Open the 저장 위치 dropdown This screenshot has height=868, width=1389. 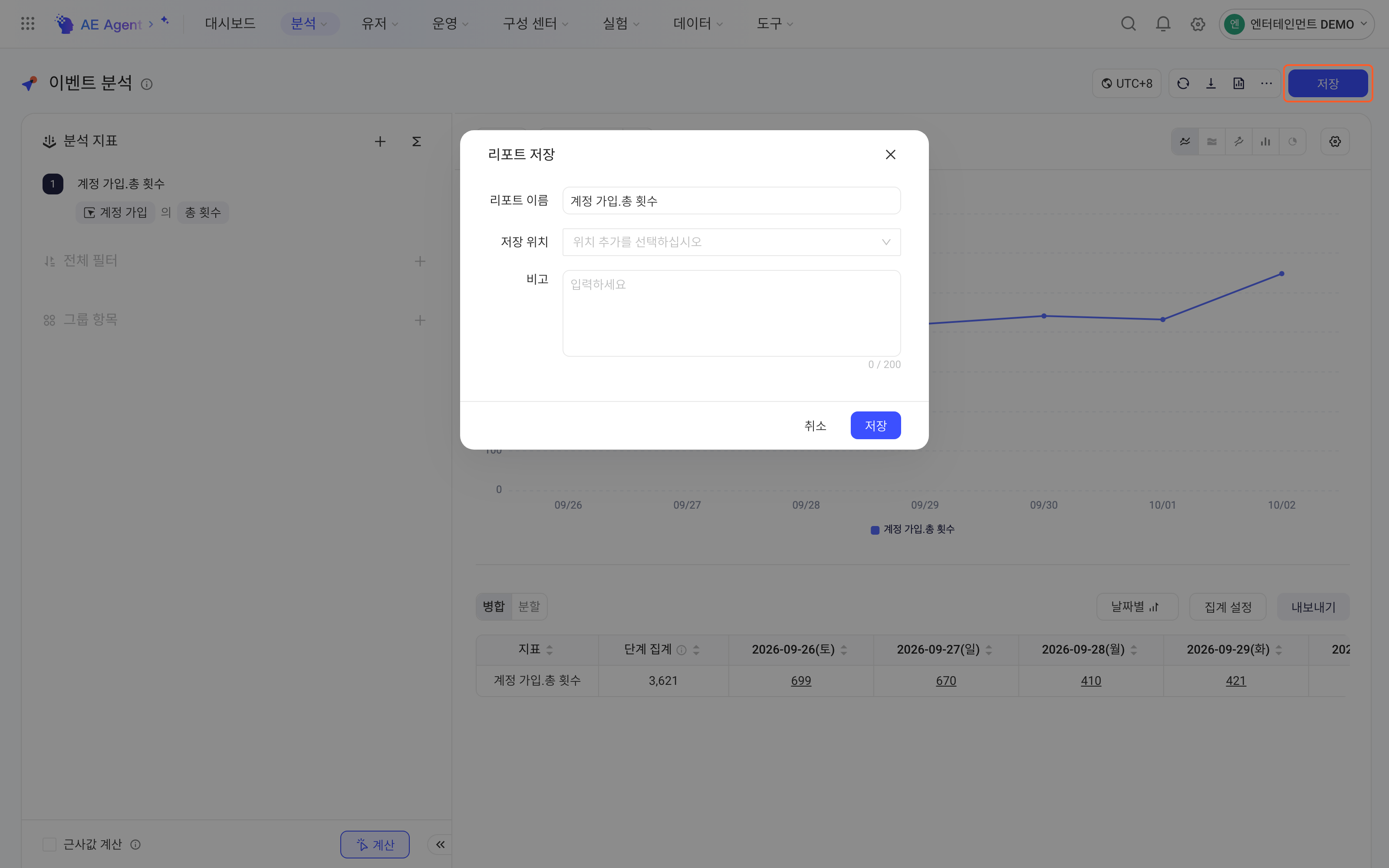731,242
